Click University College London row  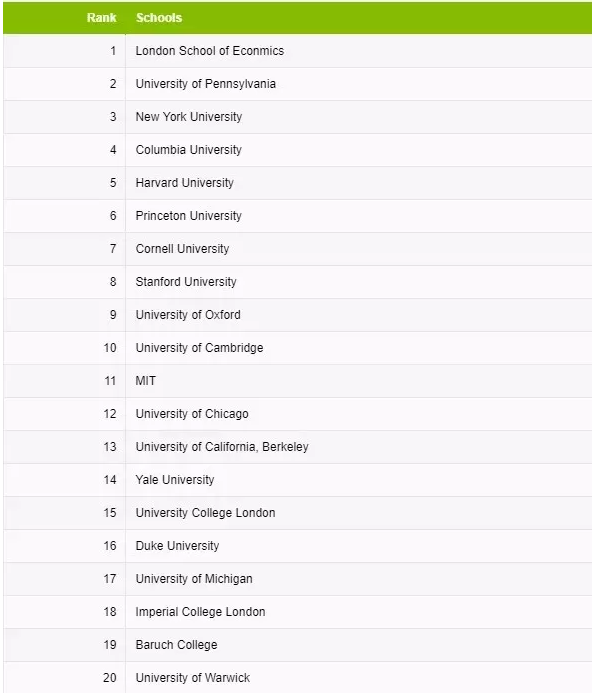coord(297,513)
